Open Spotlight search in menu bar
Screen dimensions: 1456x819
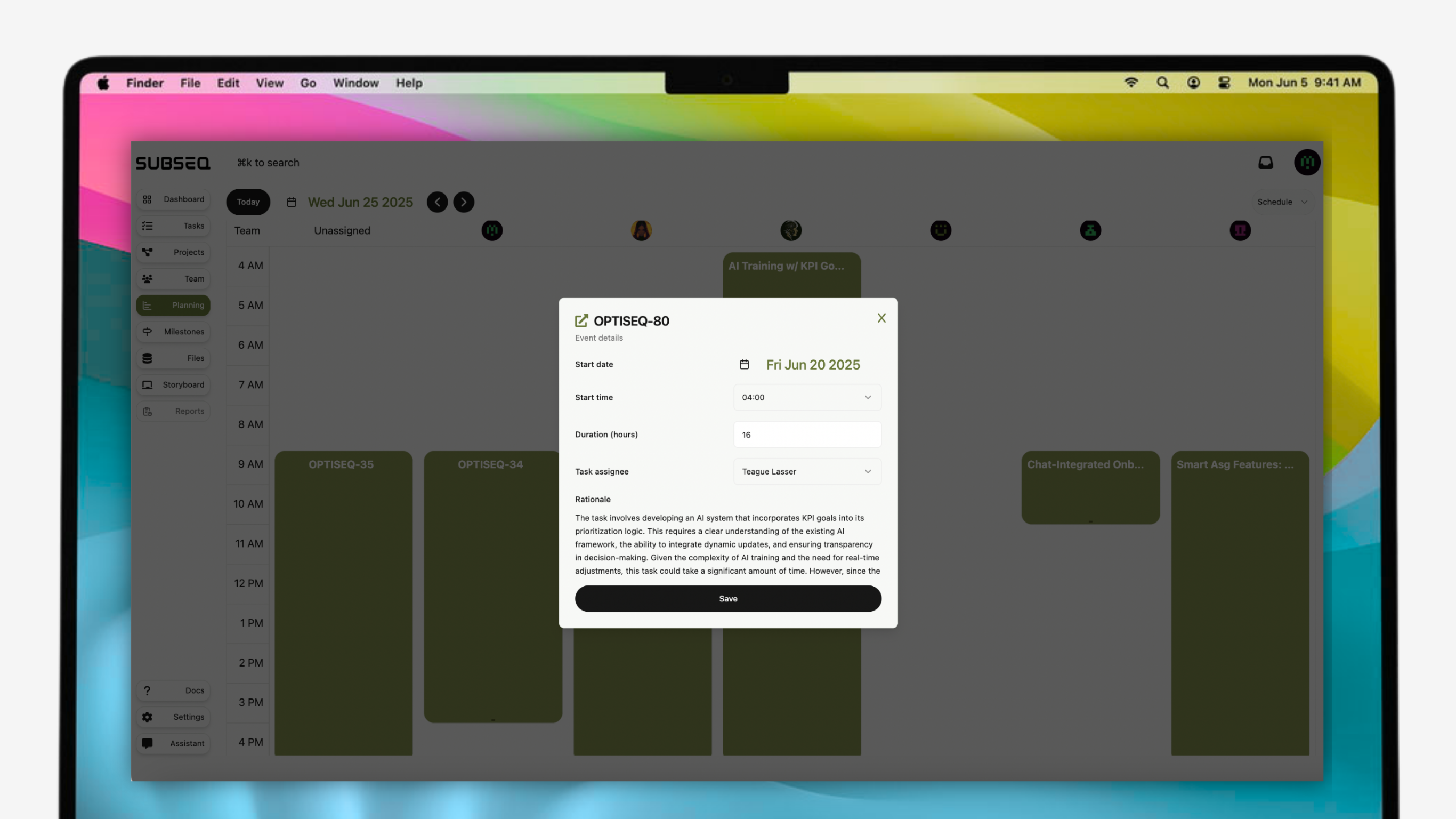pyautogui.click(x=1162, y=83)
